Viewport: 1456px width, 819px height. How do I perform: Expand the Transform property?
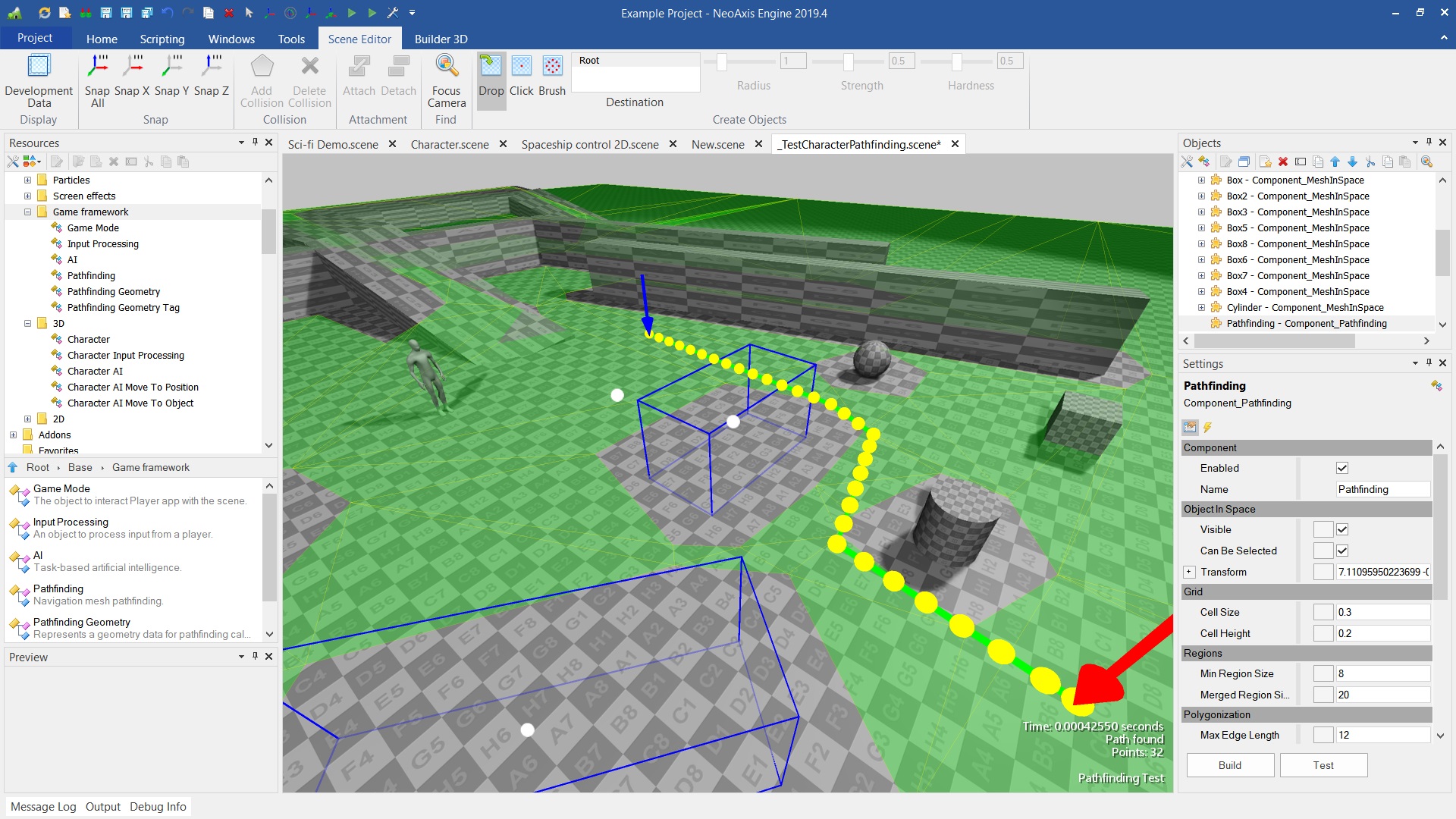[1189, 572]
